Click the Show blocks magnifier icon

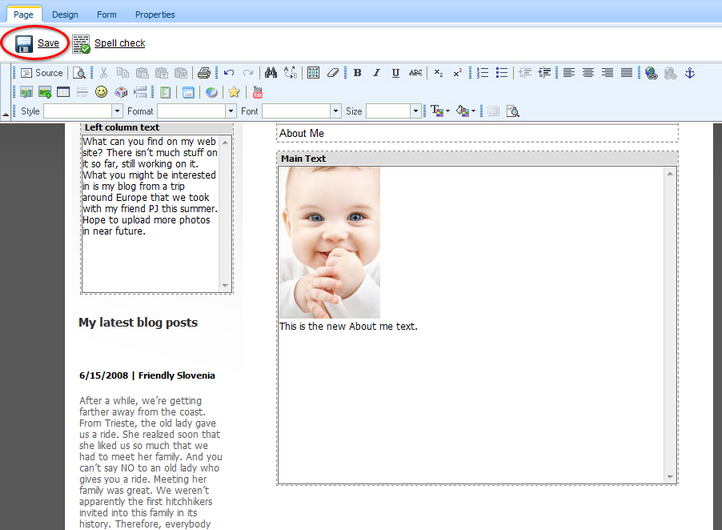pos(512,111)
